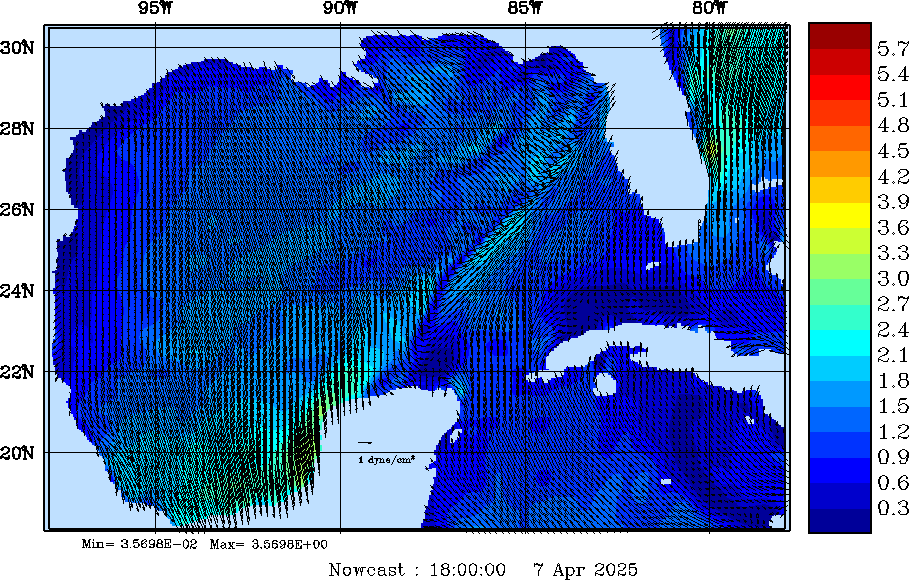The image size is (909, 580).
Task: Click the 3.9 colorbar value label
Action: [893, 202]
